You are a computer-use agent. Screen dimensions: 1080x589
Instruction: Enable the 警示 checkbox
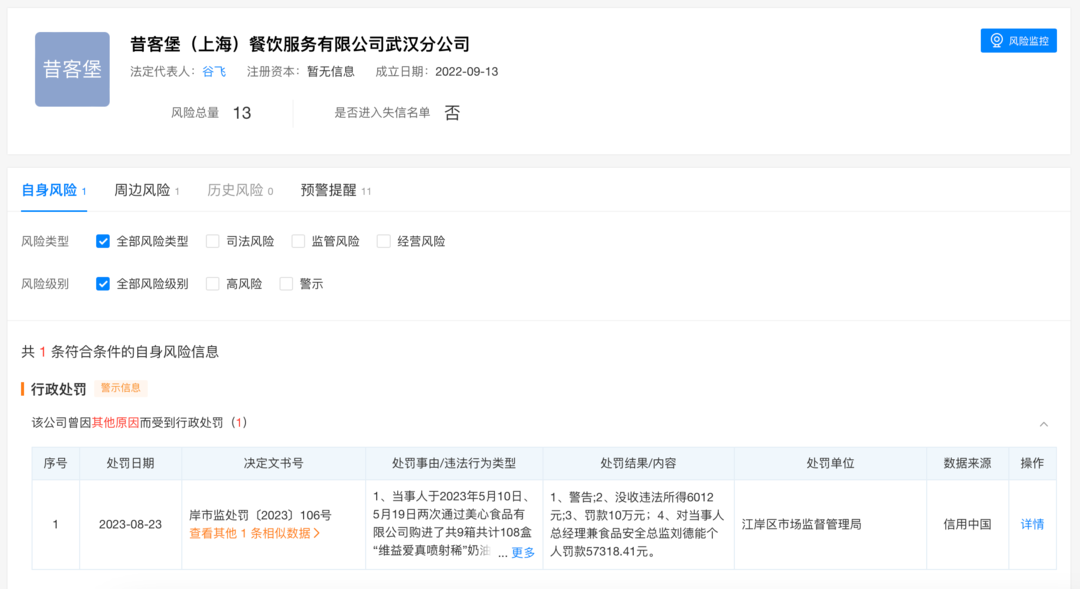286,284
